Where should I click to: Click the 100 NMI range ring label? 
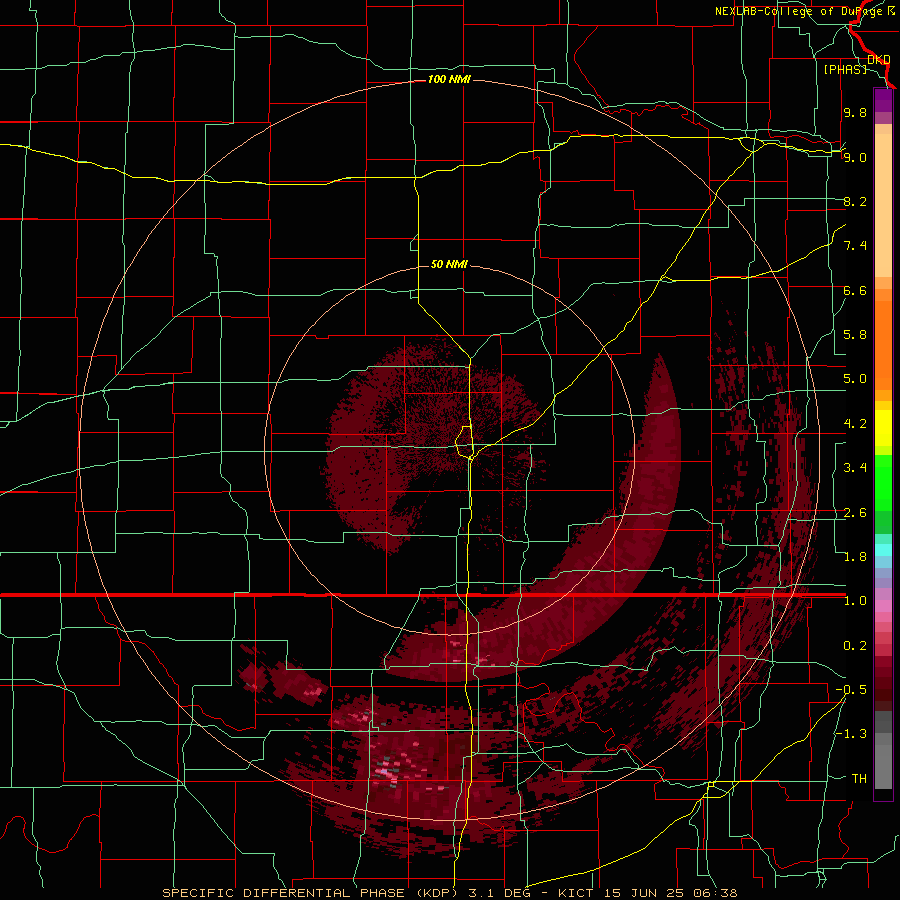tap(449, 79)
